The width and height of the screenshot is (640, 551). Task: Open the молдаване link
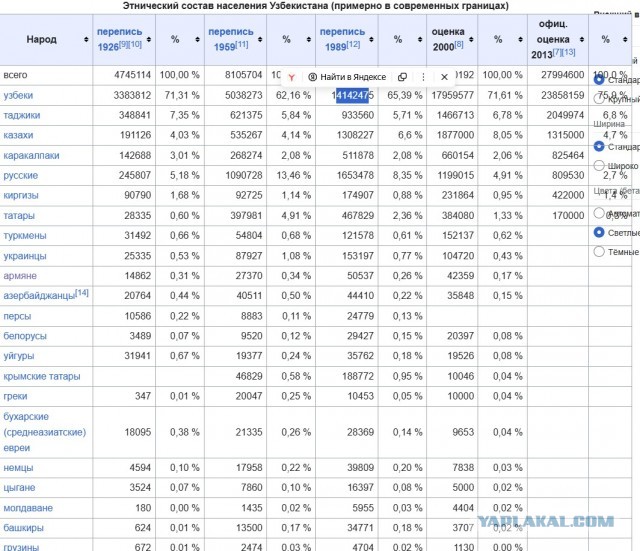coord(28,508)
